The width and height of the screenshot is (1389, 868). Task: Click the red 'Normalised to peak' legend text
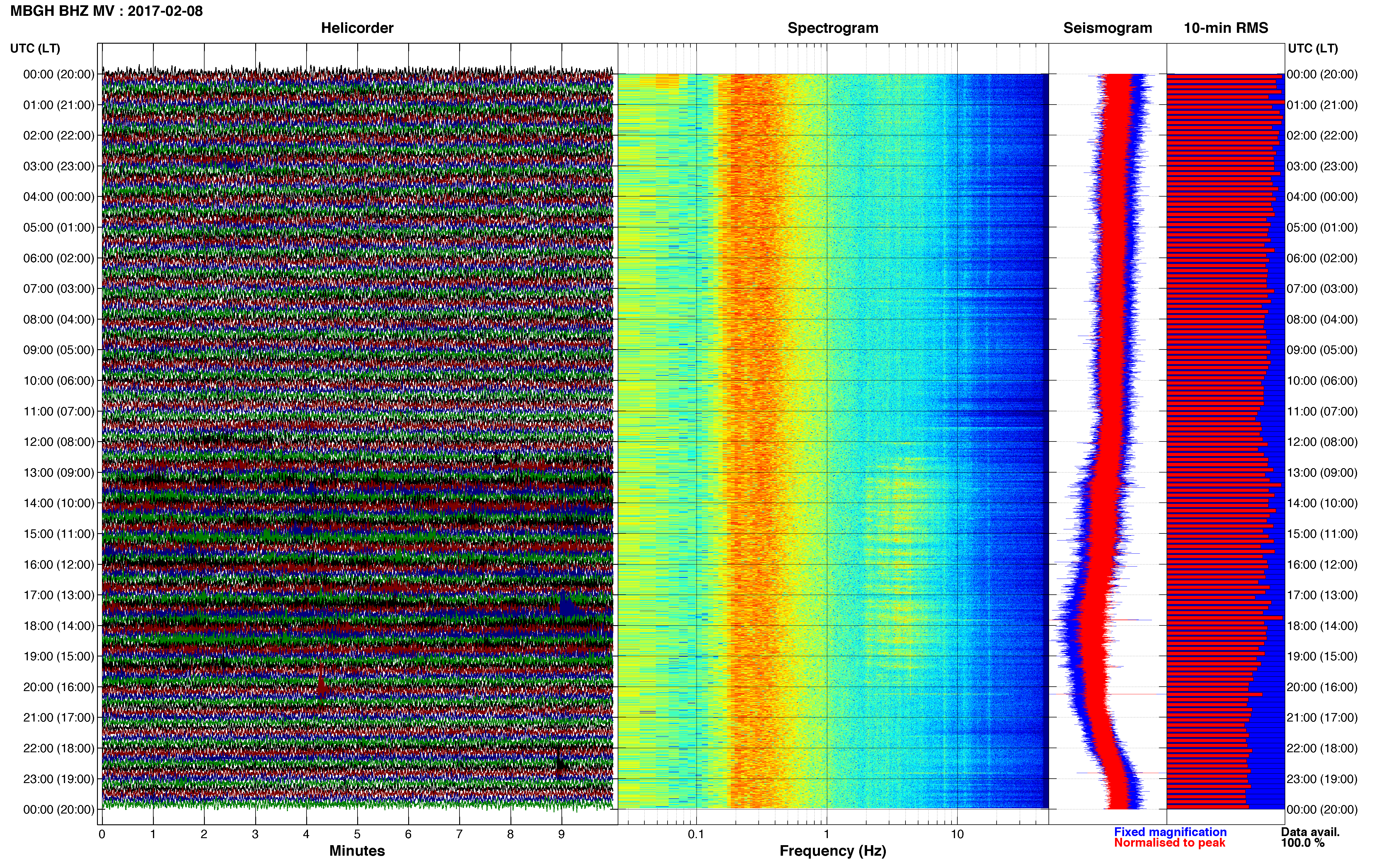pos(1170,843)
